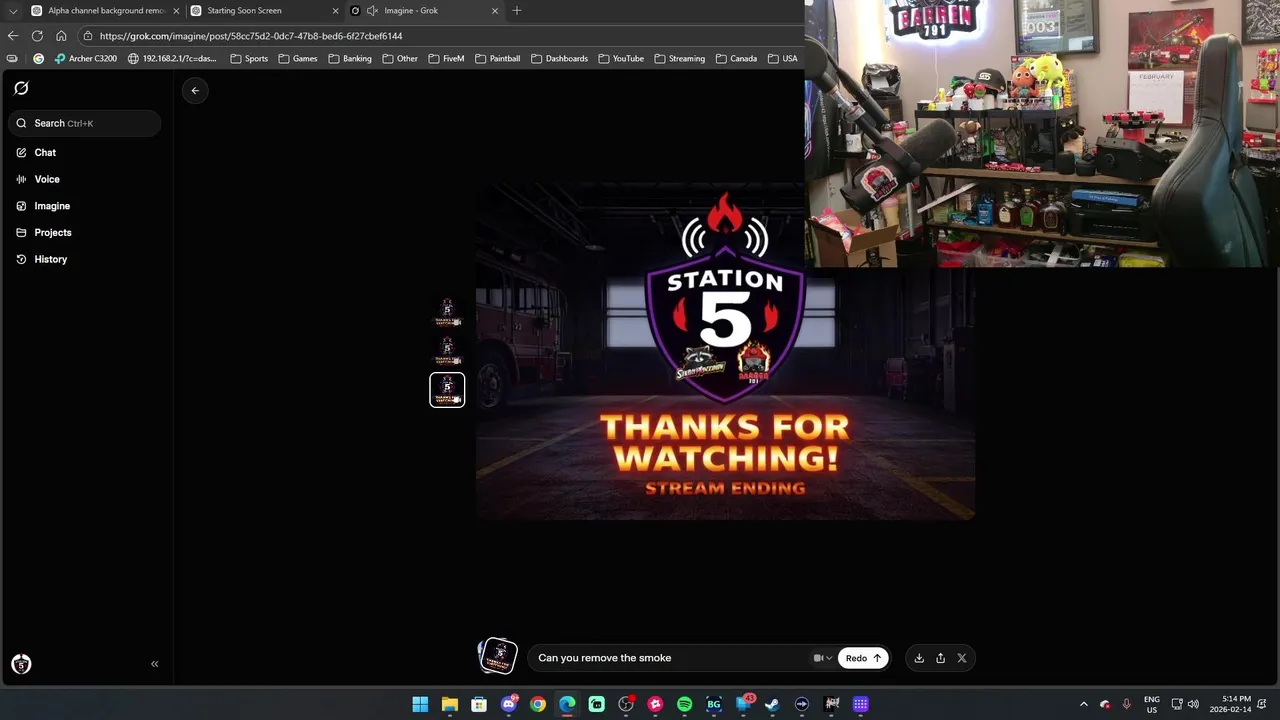1280x720 pixels.
Task: Expand the Games bookmarks folder
Action: coord(298,59)
